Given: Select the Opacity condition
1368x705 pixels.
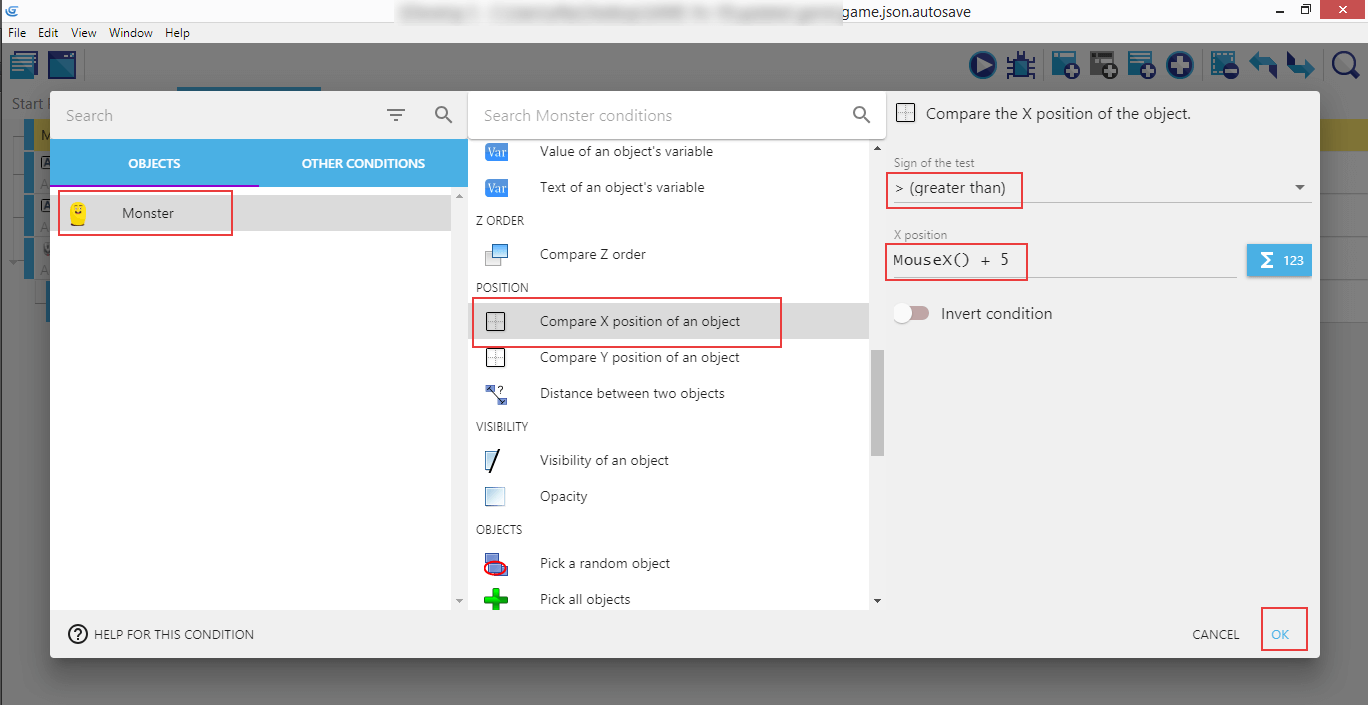Looking at the screenshot, I should 563,496.
